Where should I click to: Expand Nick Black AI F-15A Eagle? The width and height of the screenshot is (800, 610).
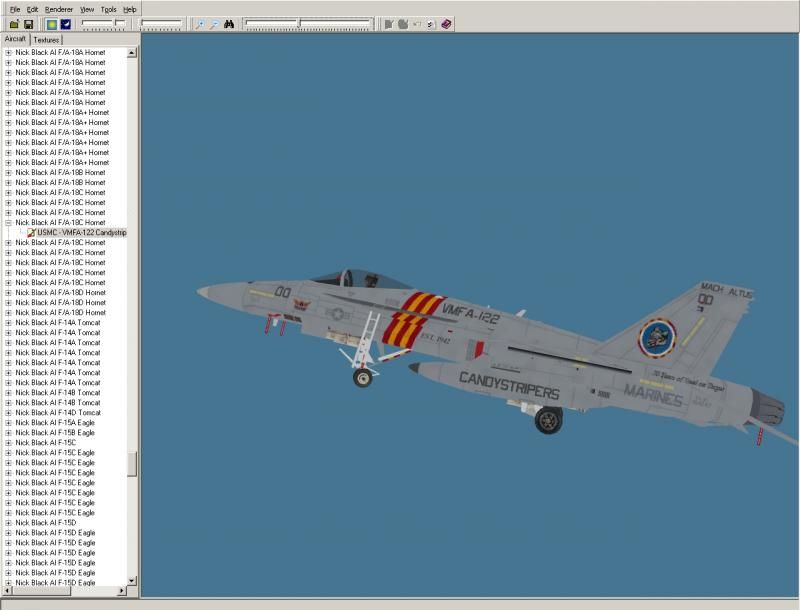[x=8, y=423]
